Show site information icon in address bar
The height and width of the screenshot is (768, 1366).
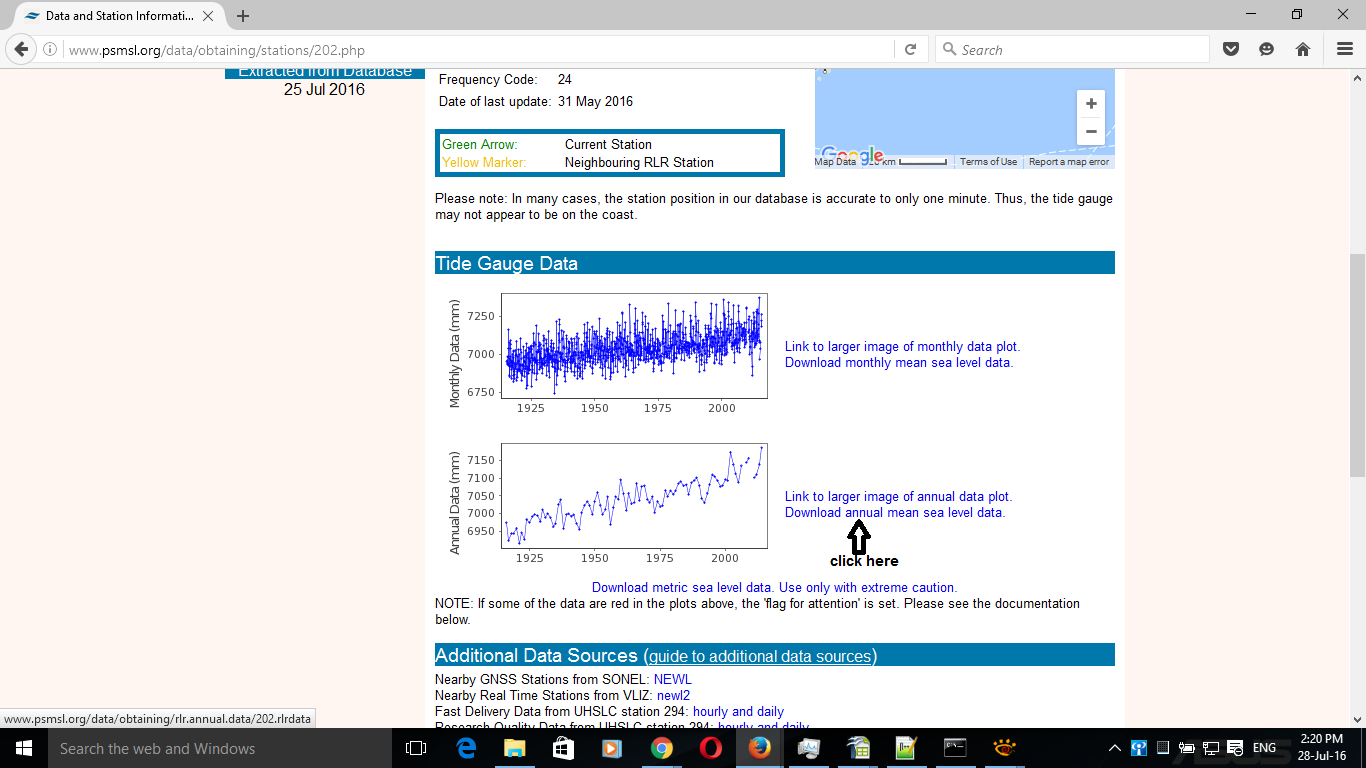(50, 50)
